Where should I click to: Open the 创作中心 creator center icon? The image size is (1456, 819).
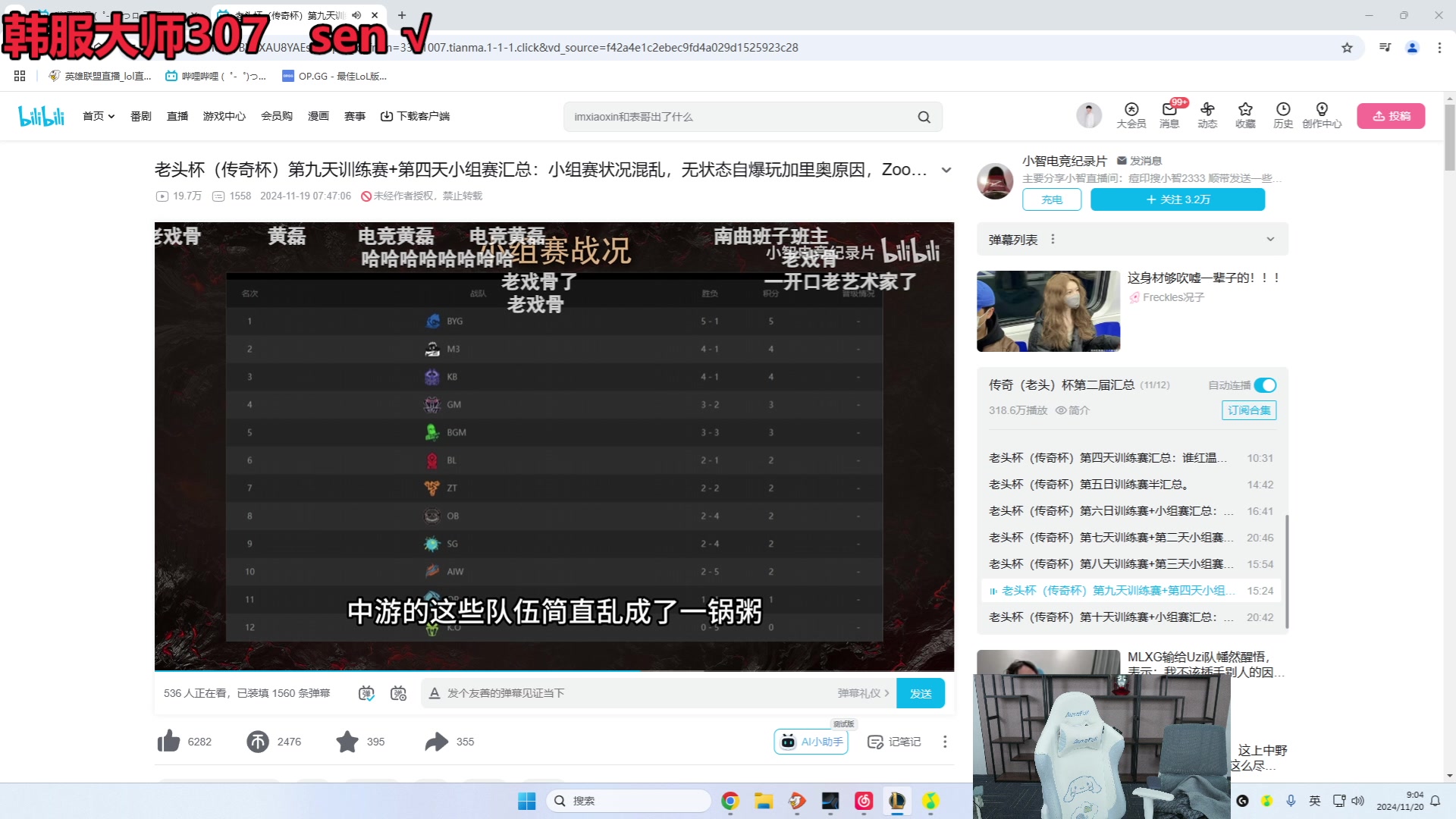pyautogui.click(x=1322, y=115)
